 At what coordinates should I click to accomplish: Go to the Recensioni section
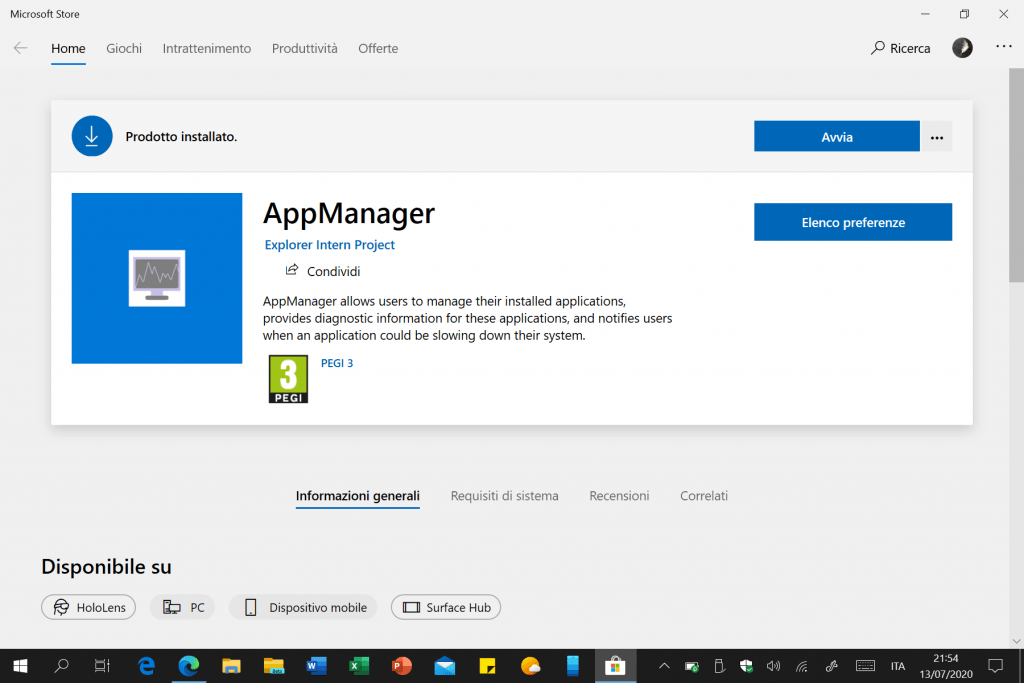(x=619, y=496)
